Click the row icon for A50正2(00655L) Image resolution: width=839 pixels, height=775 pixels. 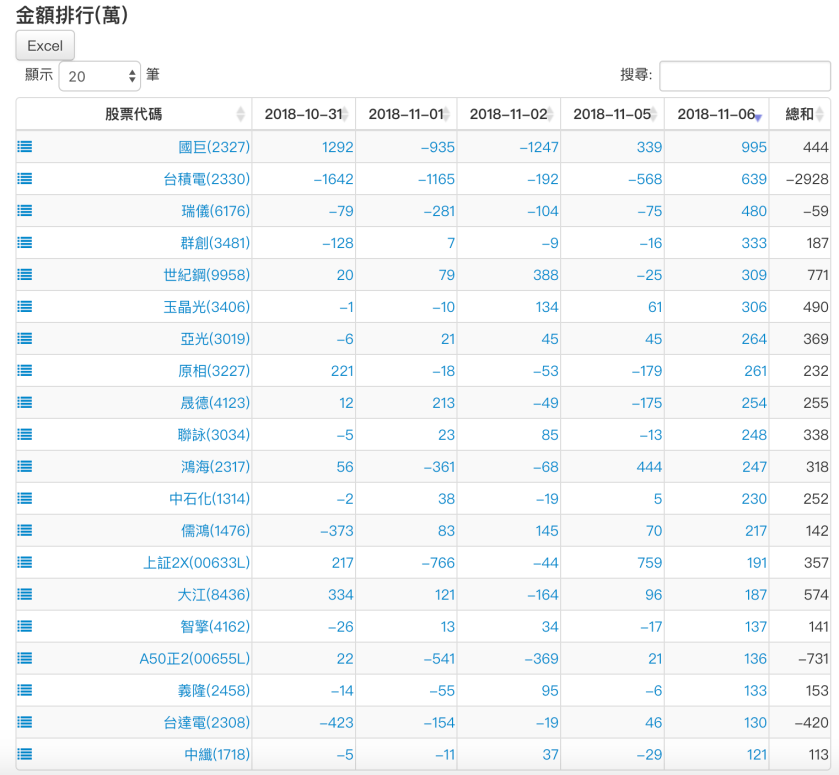pos(23,658)
